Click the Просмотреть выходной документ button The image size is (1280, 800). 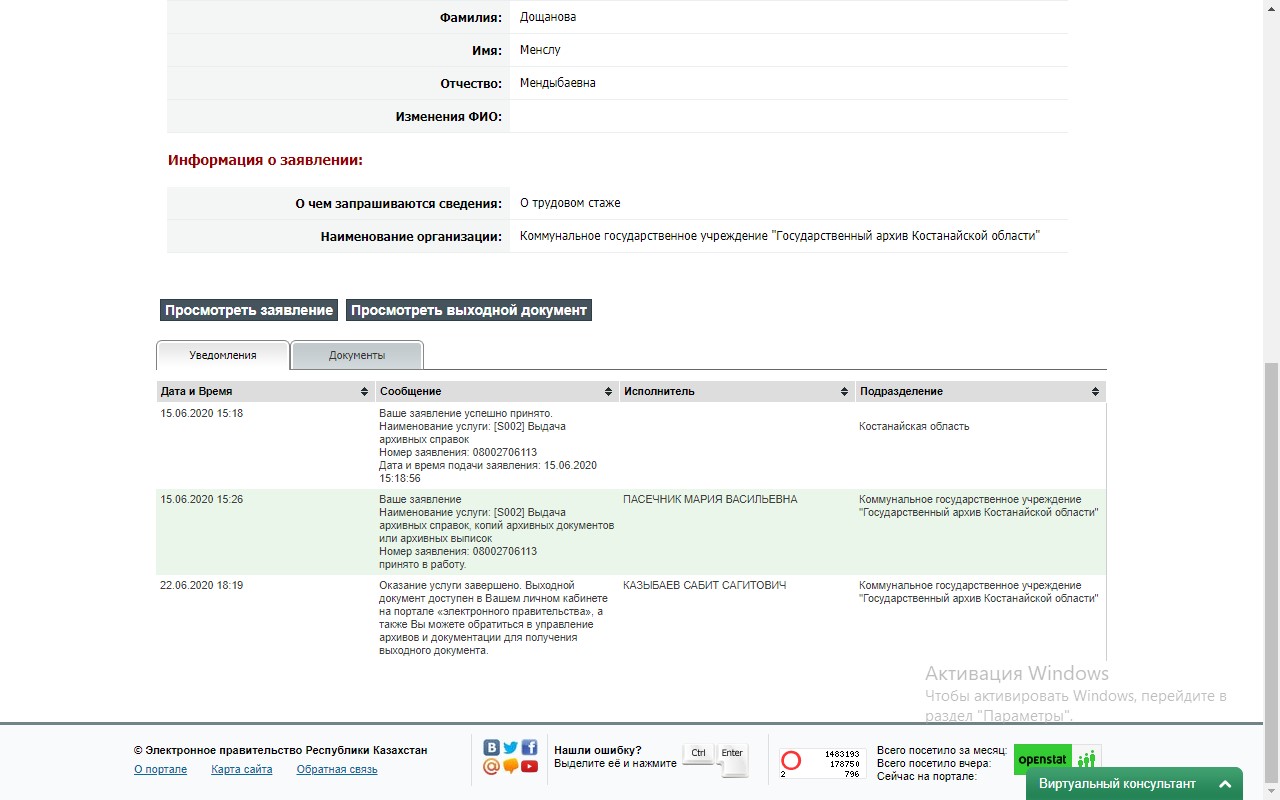469,310
